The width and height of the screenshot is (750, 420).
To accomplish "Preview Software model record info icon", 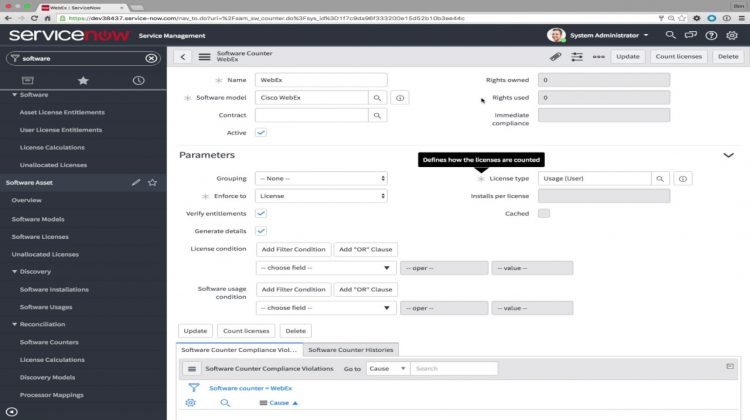I will 400,98.
